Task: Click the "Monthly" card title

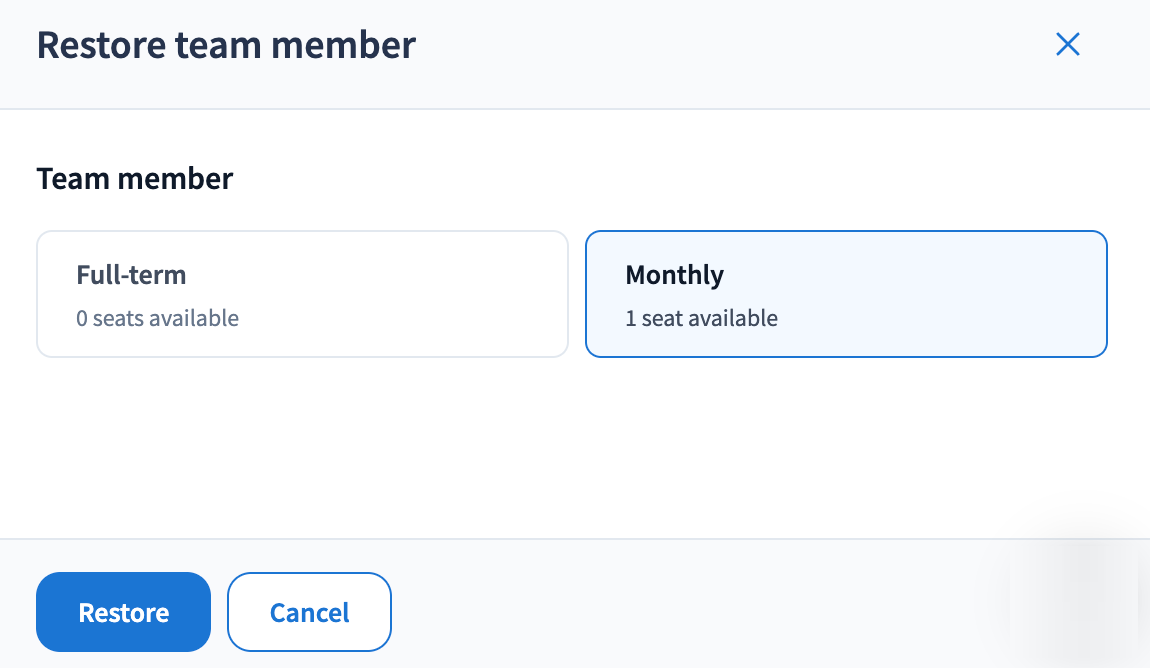Action: [x=674, y=275]
